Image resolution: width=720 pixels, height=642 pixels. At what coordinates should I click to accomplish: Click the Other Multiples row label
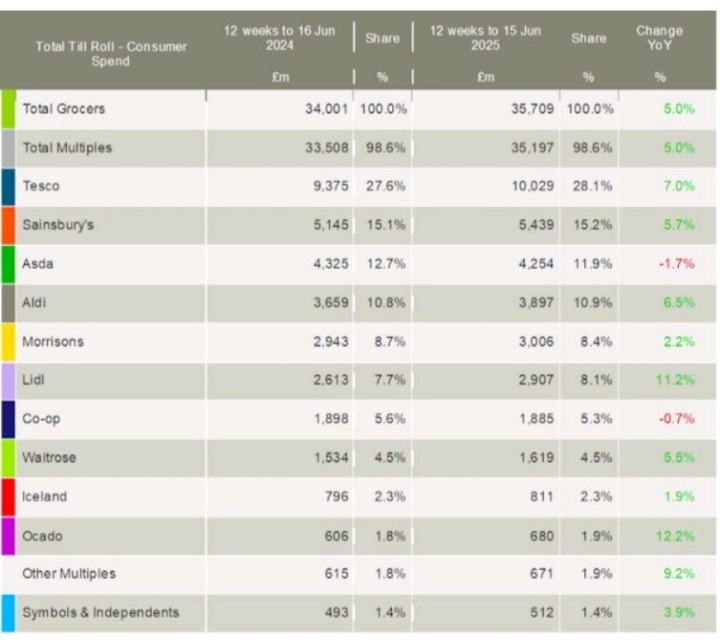[x=69, y=574]
